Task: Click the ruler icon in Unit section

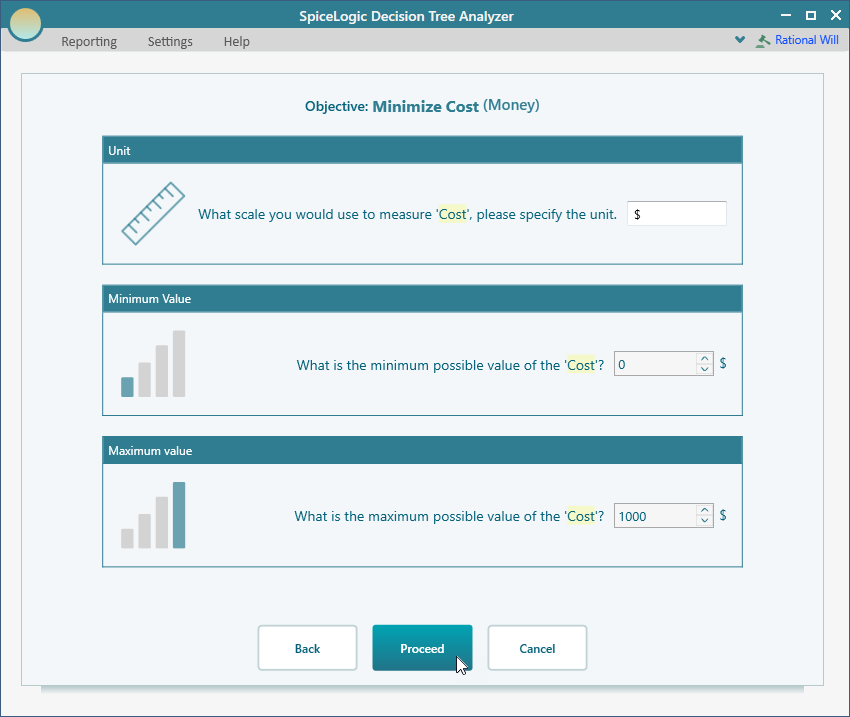Action: pyautogui.click(x=153, y=213)
